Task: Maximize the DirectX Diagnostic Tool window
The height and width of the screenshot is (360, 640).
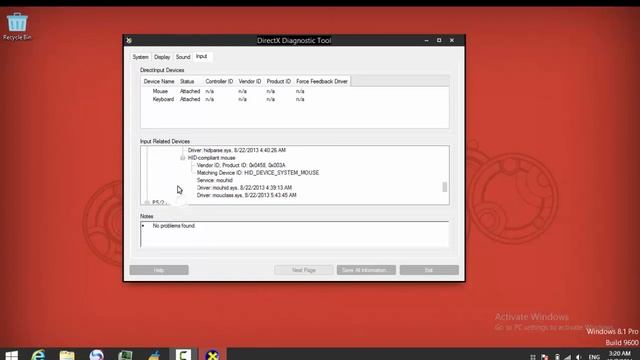Action: pyautogui.click(x=439, y=40)
